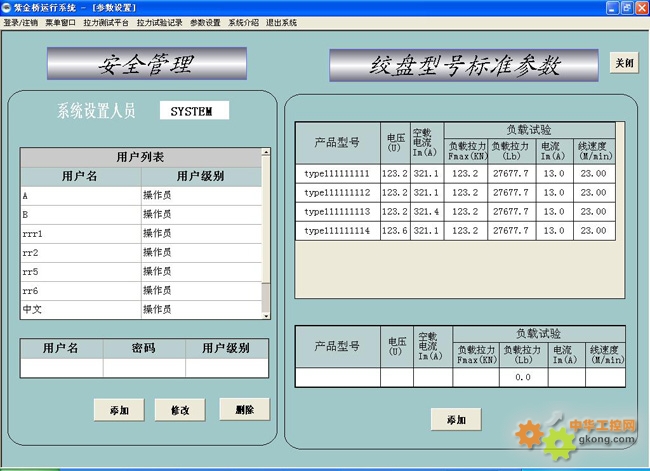
Task: Select user A in user list
Action: 81,196
